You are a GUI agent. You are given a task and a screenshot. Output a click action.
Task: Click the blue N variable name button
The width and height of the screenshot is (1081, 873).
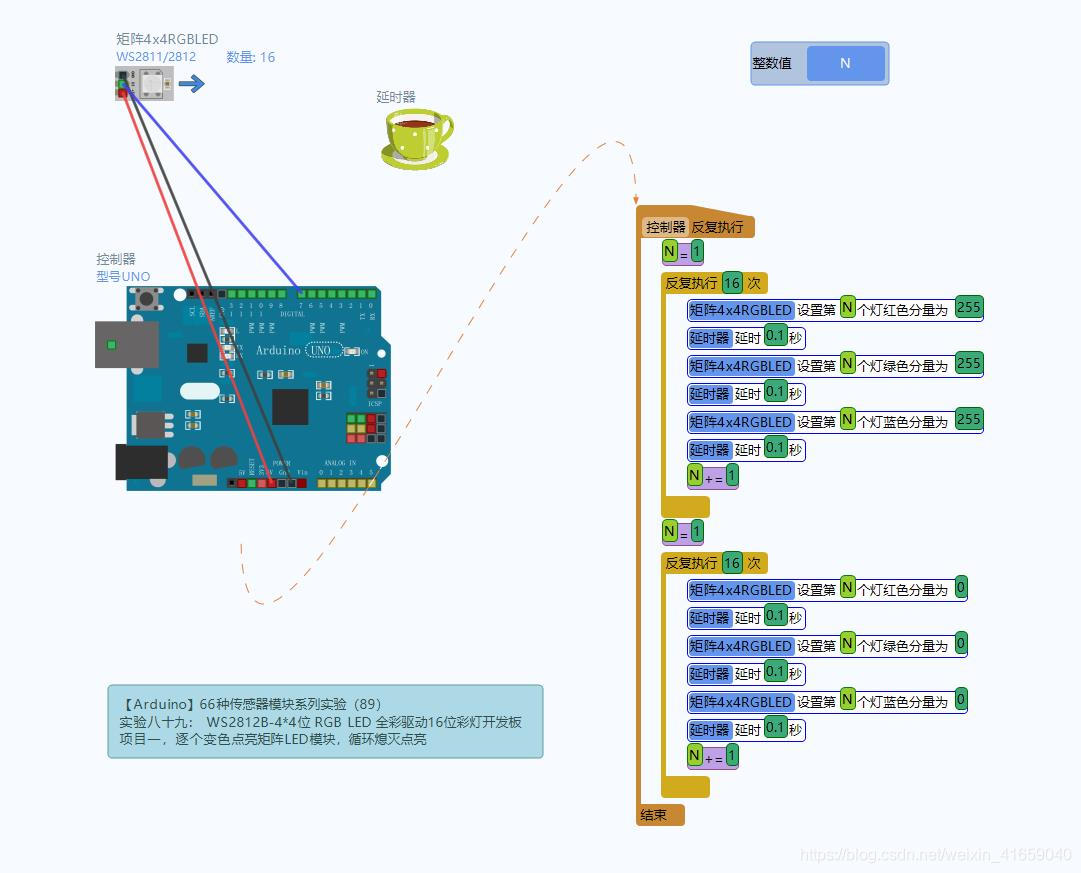(x=845, y=63)
